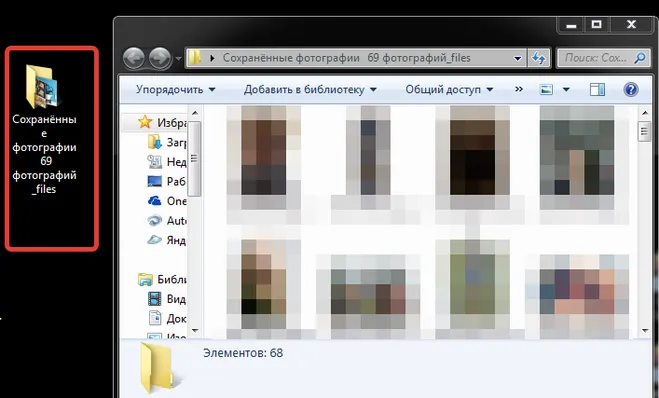Change the view with view icon
Image resolution: width=659 pixels, height=398 pixels.
click(x=546, y=89)
